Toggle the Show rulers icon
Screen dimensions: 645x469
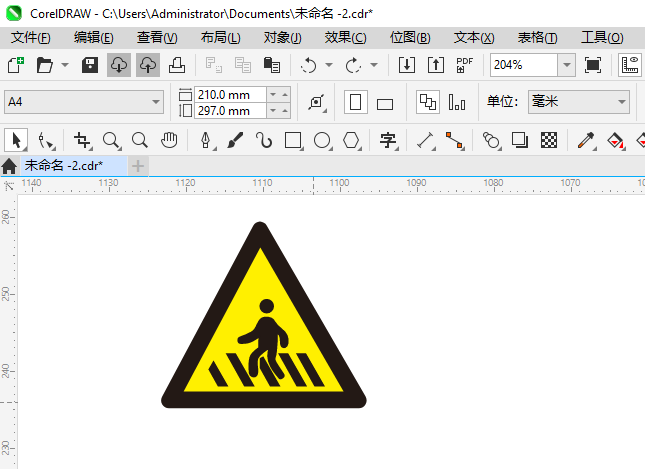630,65
